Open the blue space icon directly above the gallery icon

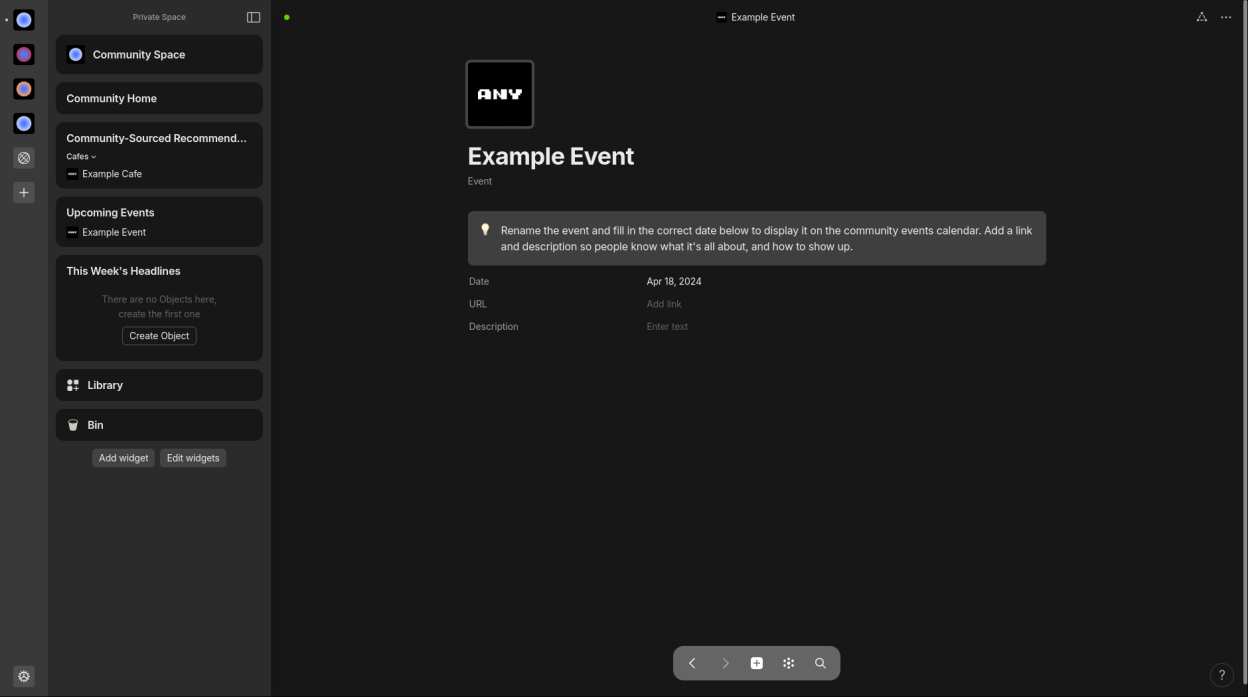pyautogui.click(x=24, y=123)
